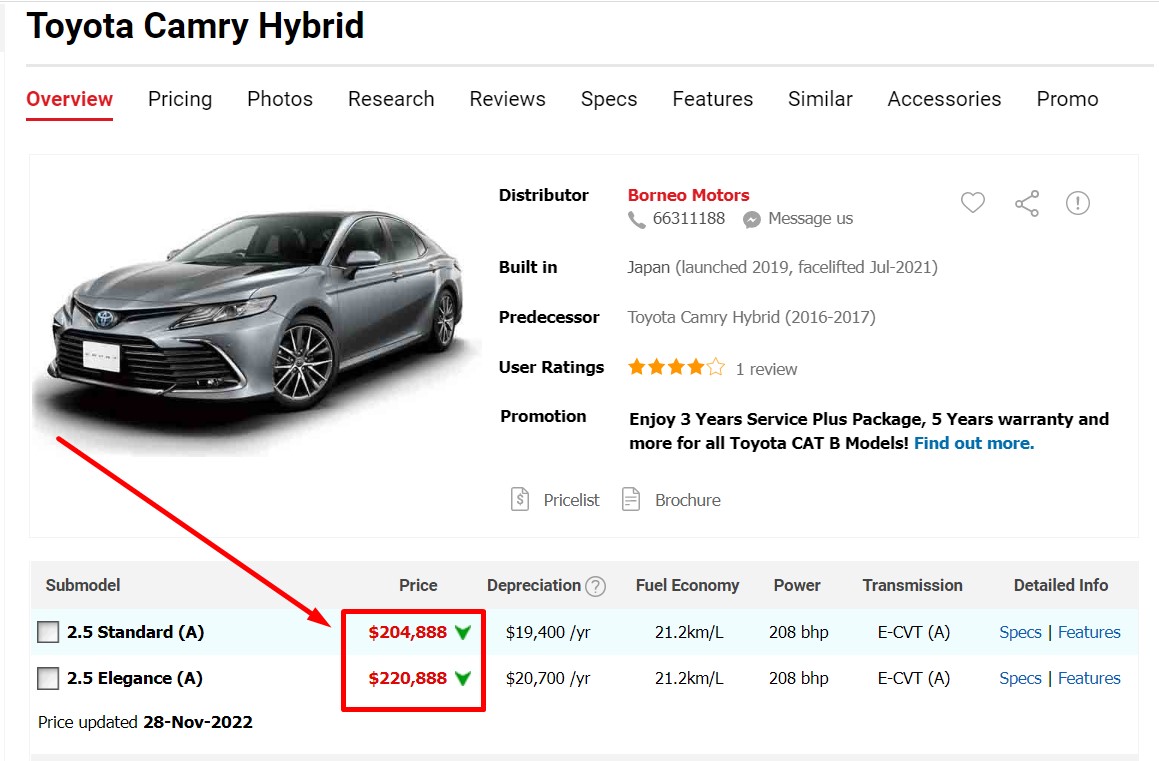Open Specs link for 2.5 Elegance (A)
Viewport: 1159px width, 761px height.
pyautogui.click(x=1020, y=678)
